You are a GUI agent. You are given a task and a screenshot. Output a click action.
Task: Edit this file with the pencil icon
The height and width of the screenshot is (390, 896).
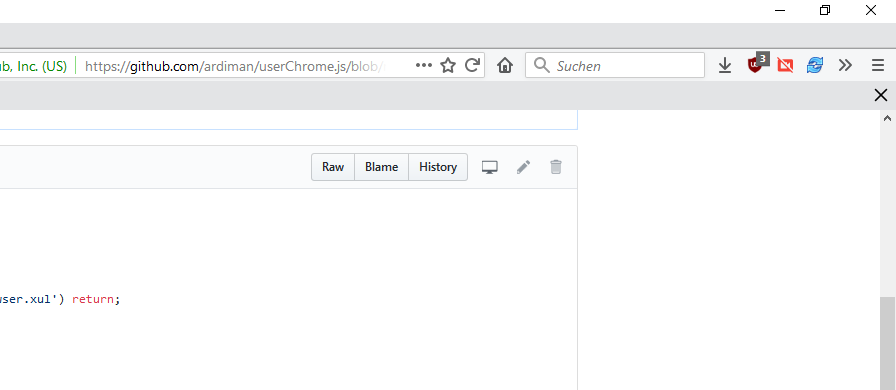pyautogui.click(x=523, y=167)
